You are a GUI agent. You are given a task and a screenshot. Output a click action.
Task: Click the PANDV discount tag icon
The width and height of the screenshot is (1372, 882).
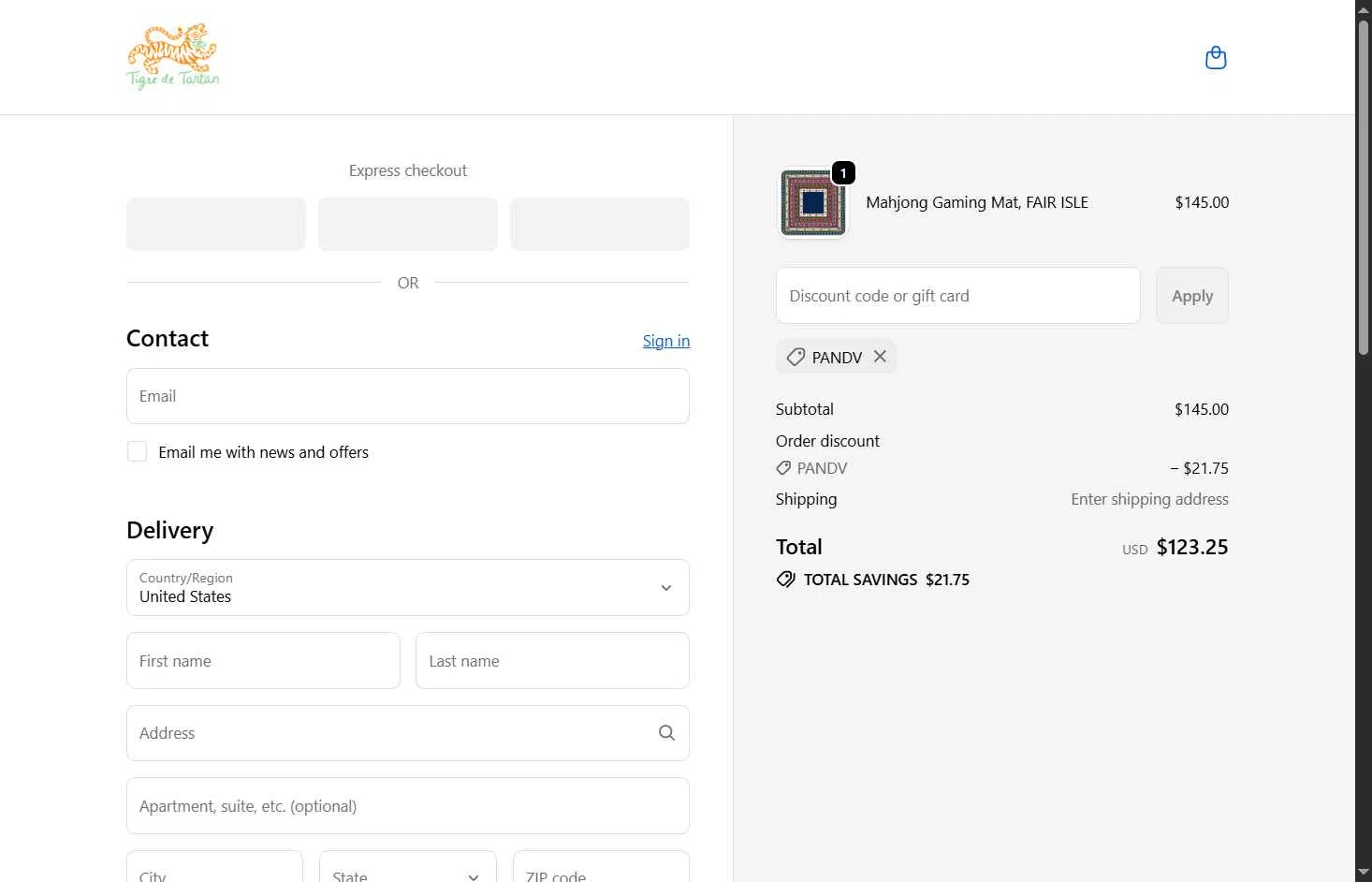point(795,357)
